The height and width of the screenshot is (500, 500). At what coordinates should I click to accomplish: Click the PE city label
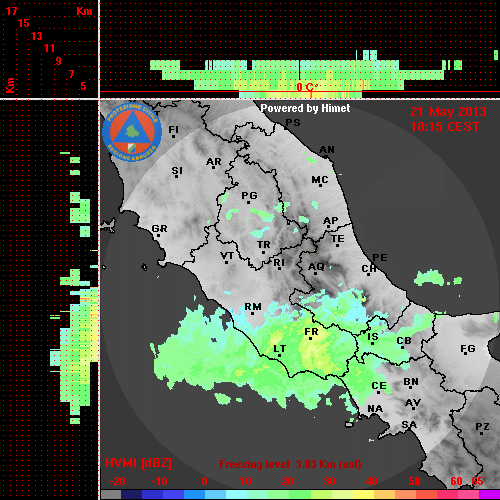(380, 257)
